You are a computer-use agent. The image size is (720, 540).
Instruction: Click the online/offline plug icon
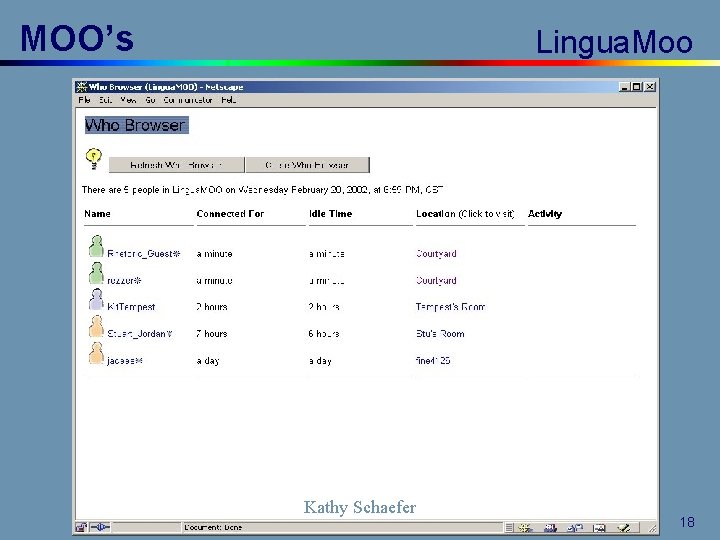tap(100, 527)
